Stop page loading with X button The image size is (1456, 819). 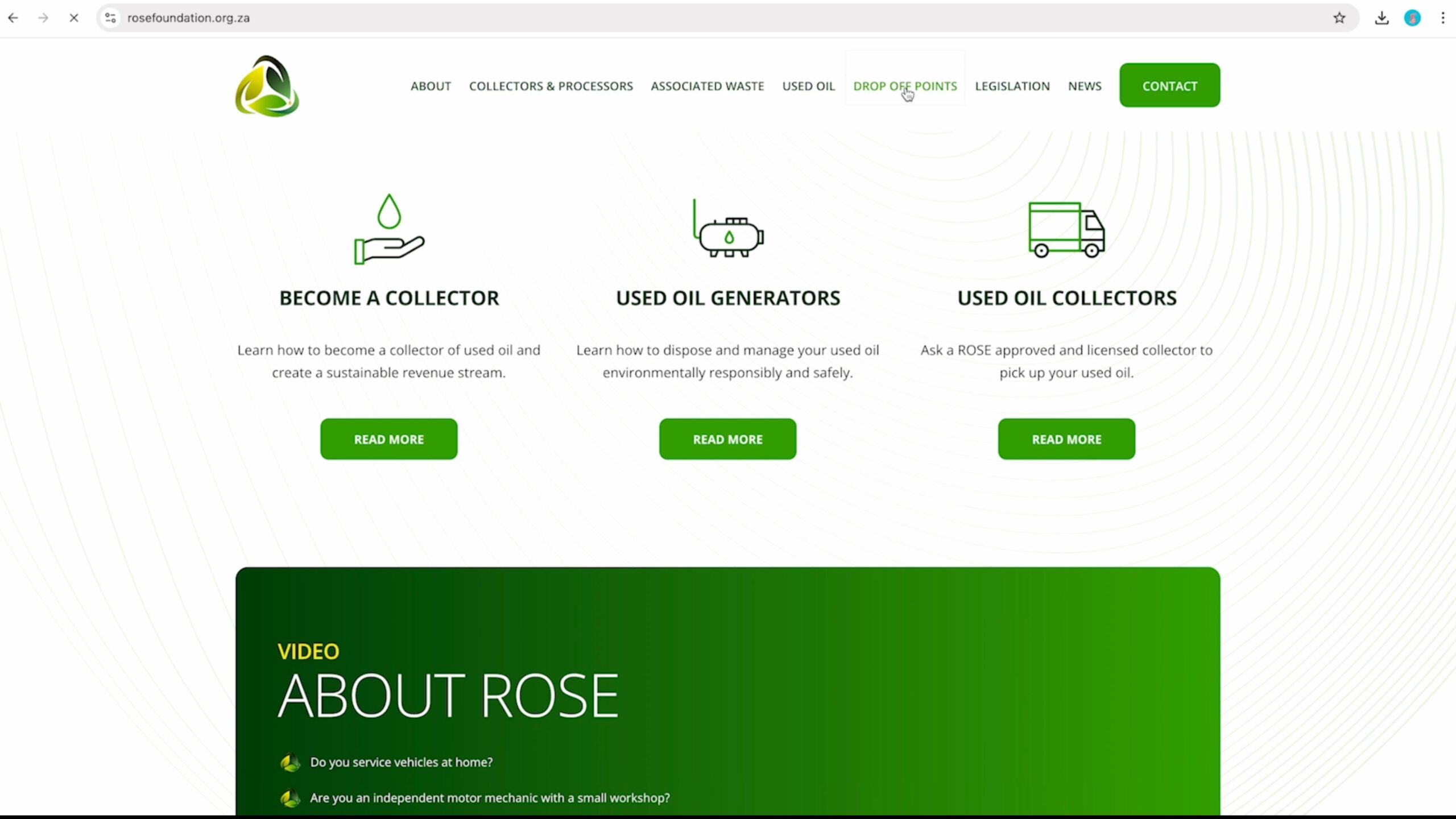[x=73, y=18]
